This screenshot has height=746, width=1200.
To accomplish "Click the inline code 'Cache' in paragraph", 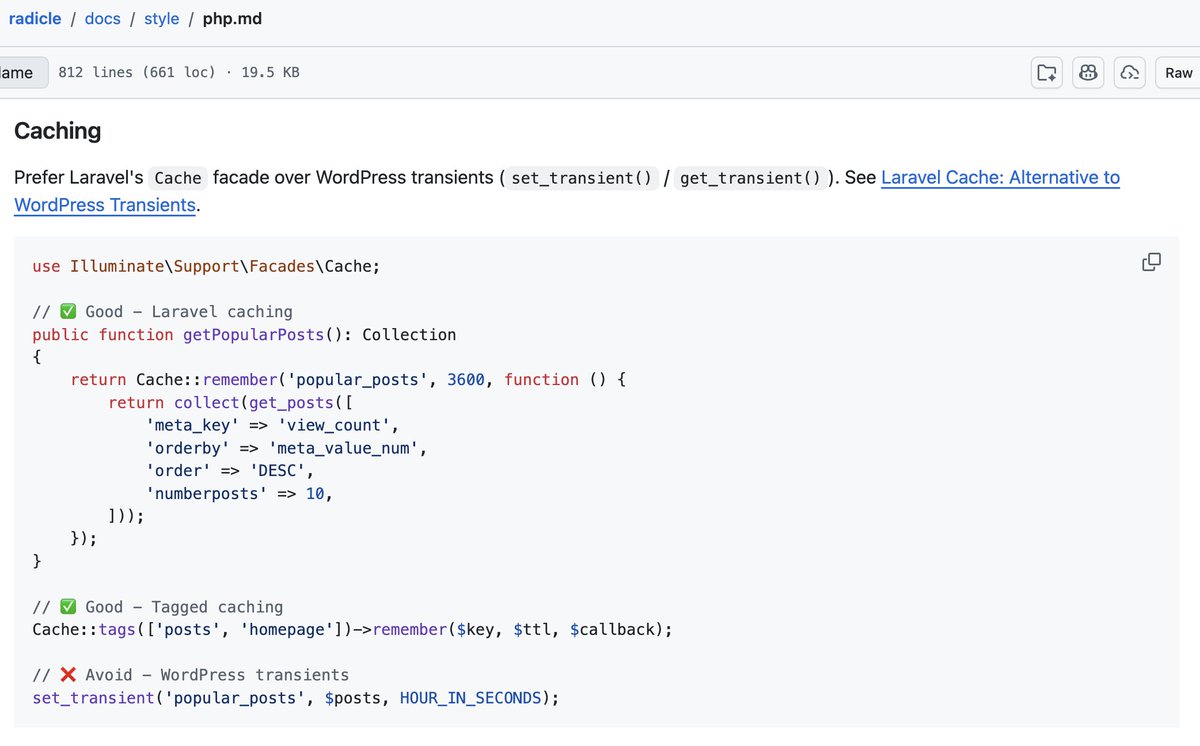I will click(x=178, y=178).
